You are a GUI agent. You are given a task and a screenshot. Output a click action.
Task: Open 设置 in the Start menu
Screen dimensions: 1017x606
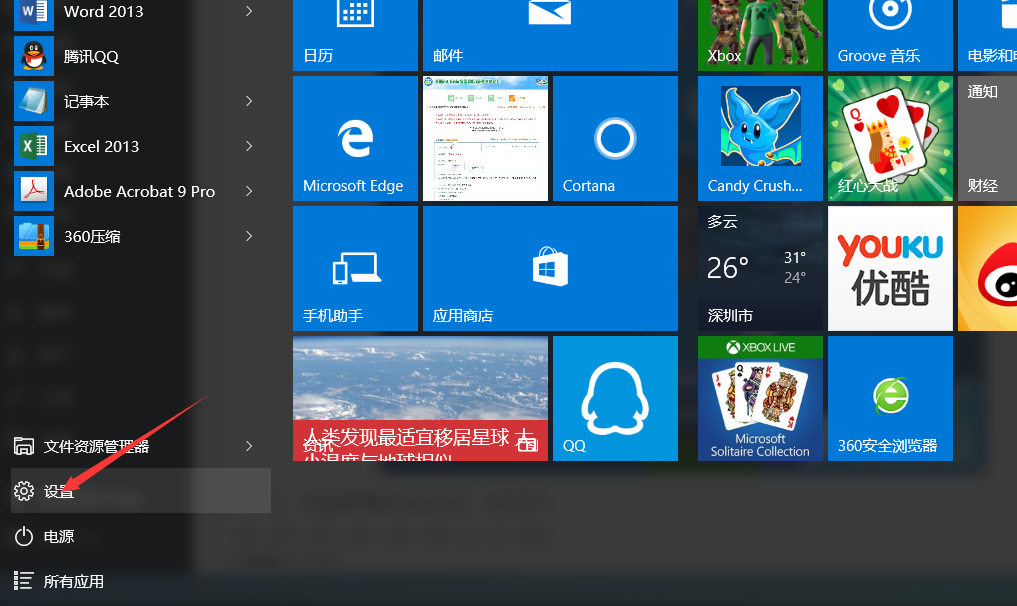coord(141,491)
